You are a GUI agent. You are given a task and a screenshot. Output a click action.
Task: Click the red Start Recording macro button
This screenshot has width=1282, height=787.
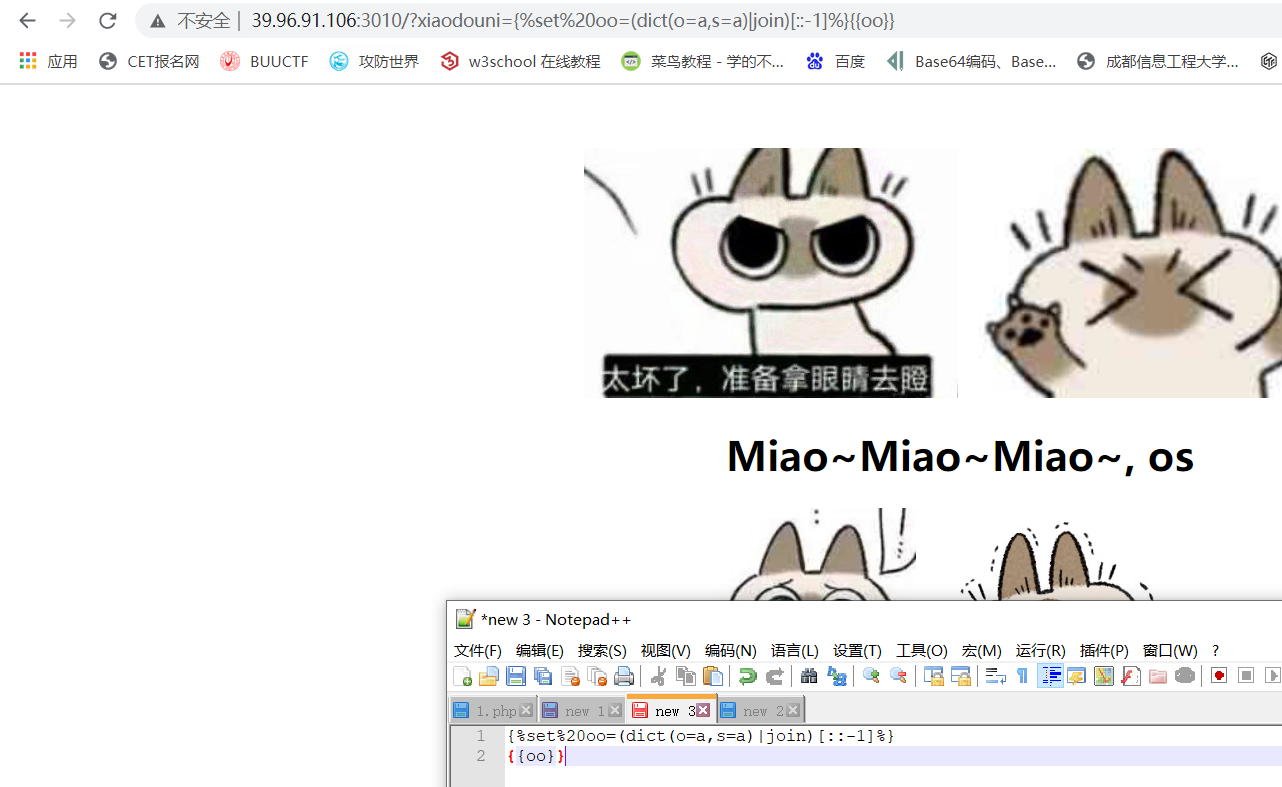(x=1219, y=676)
